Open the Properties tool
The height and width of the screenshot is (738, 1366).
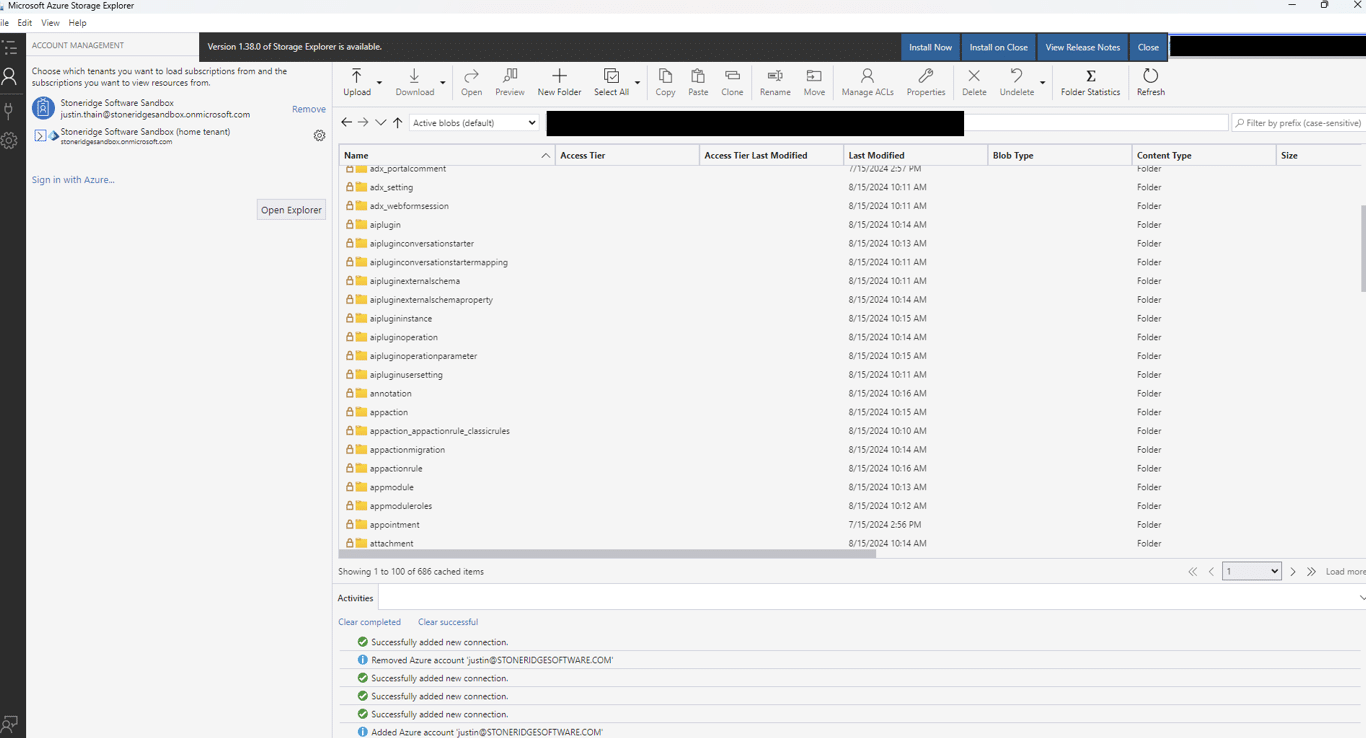(925, 82)
